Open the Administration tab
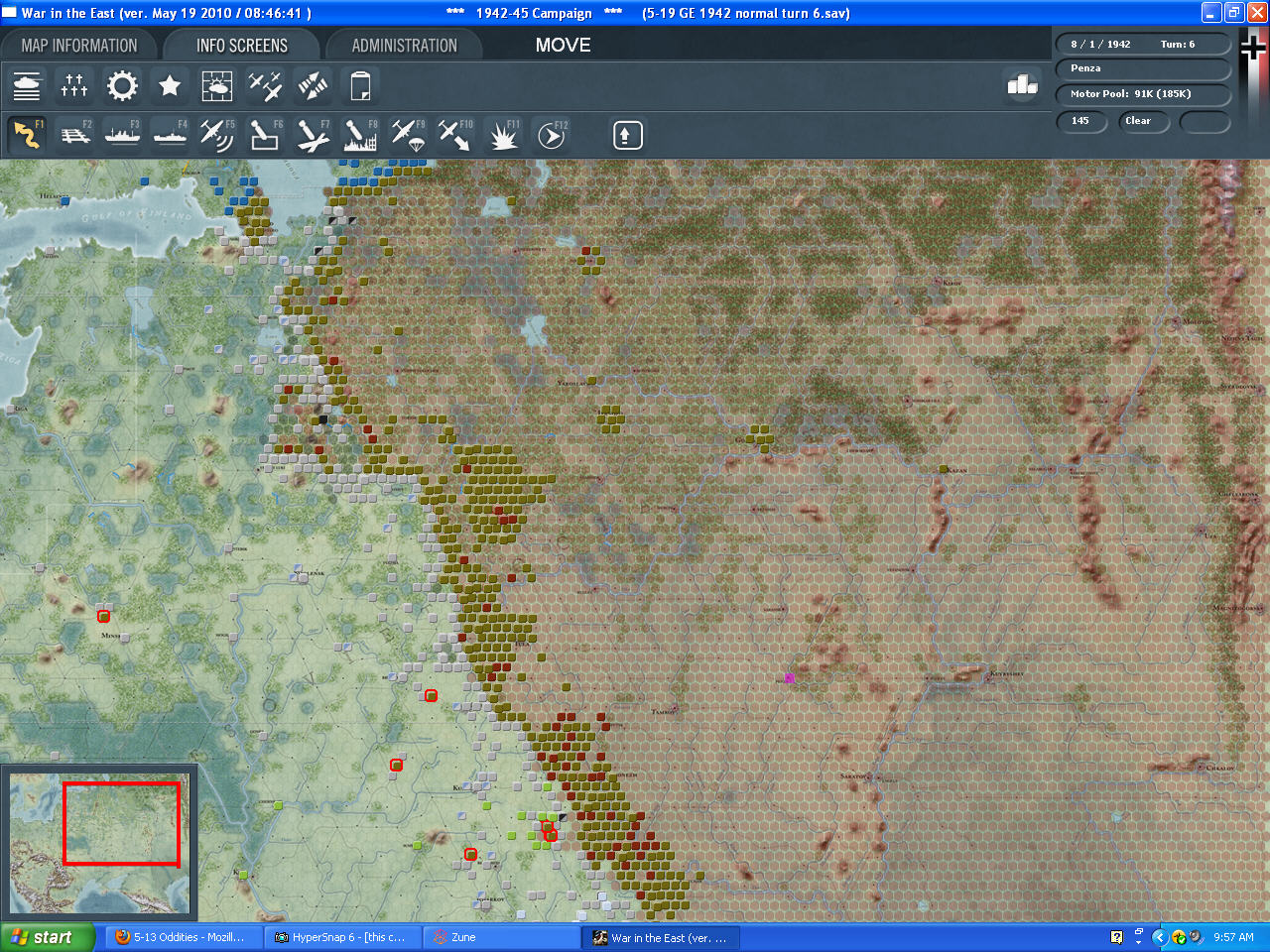 coord(404,46)
